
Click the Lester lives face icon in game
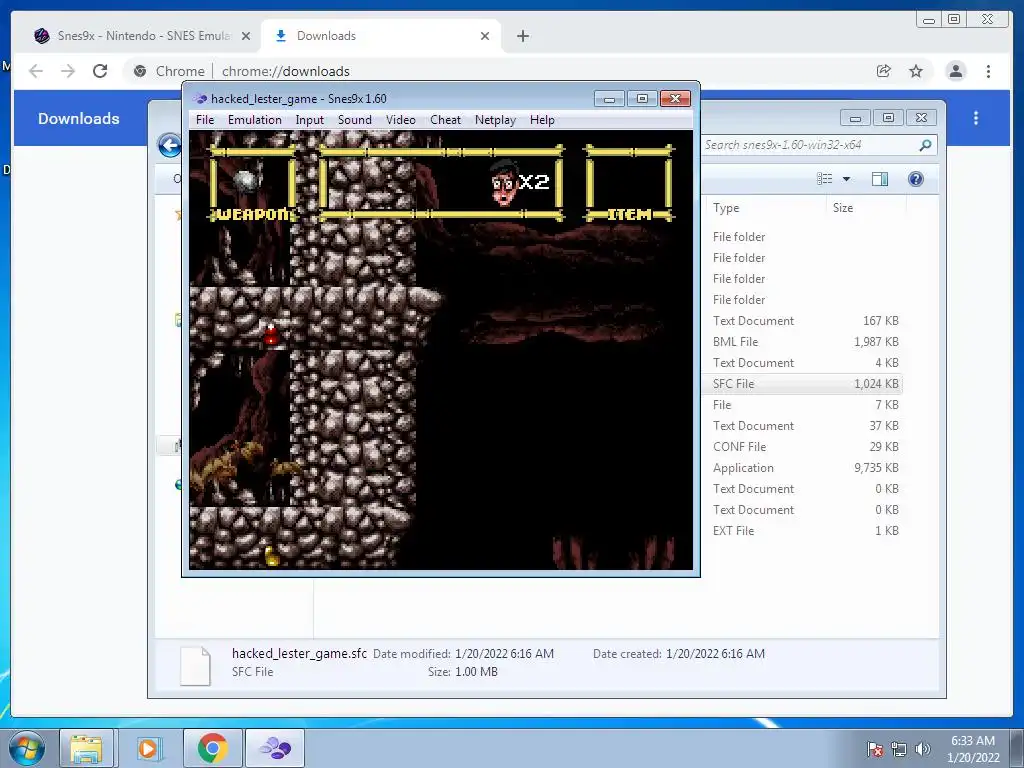click(x=504, y=182)
